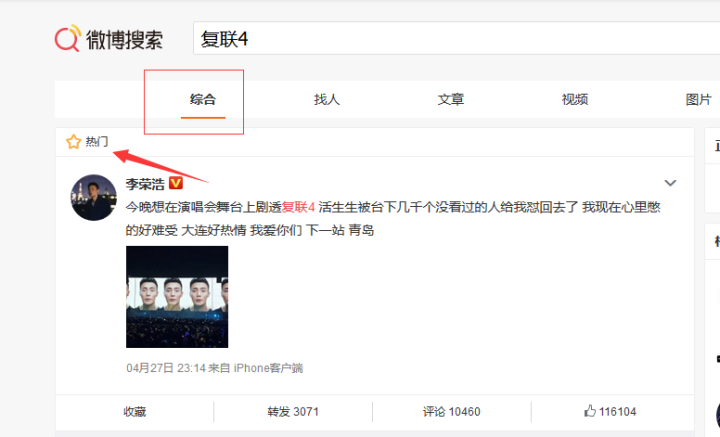This screenshot has height=437, width=720.
Task: Click 收藏 to favorite the post
Action: coord(135,412)
